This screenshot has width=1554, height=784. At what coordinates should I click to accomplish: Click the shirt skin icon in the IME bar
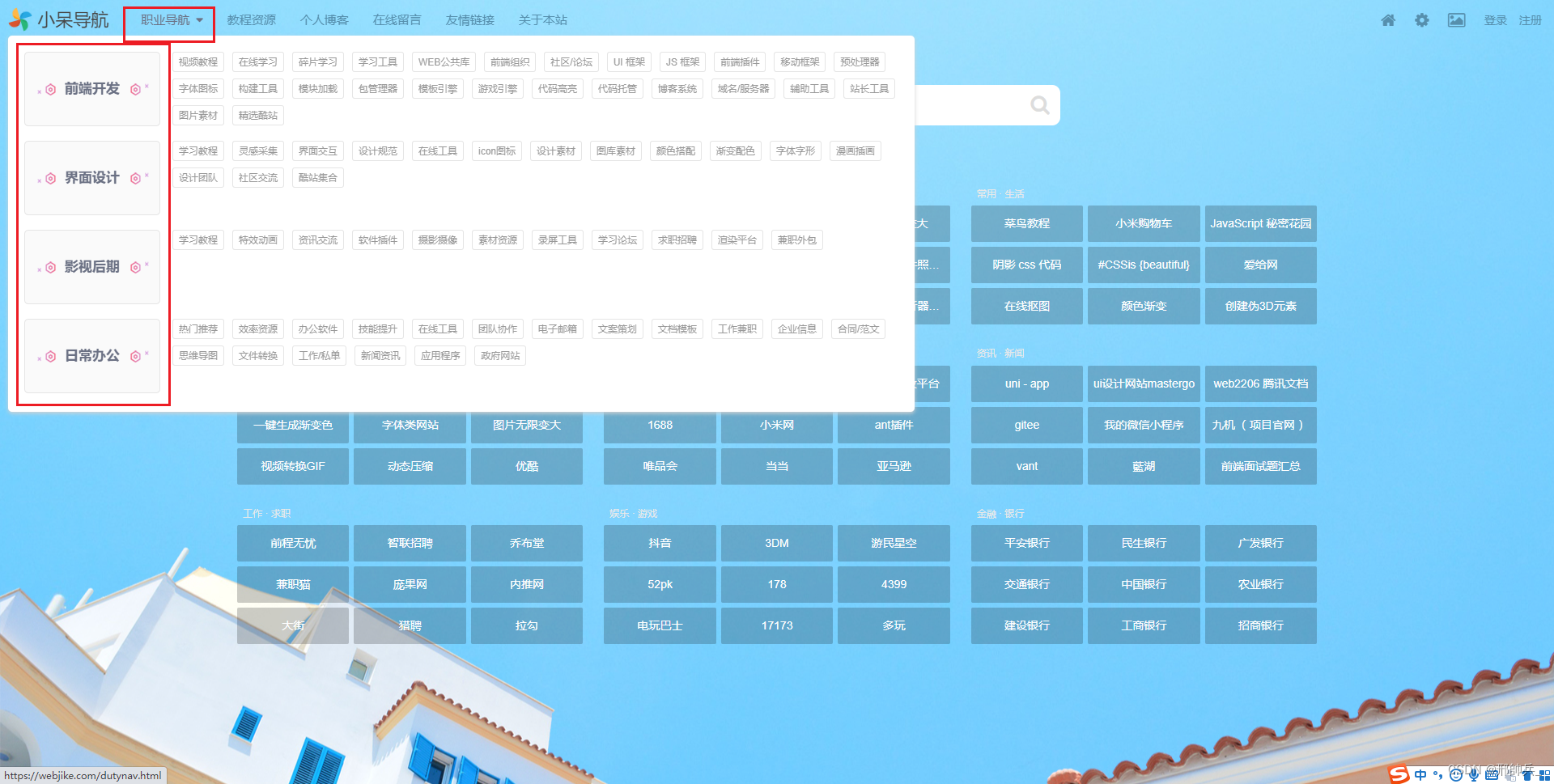[1526, 775]
